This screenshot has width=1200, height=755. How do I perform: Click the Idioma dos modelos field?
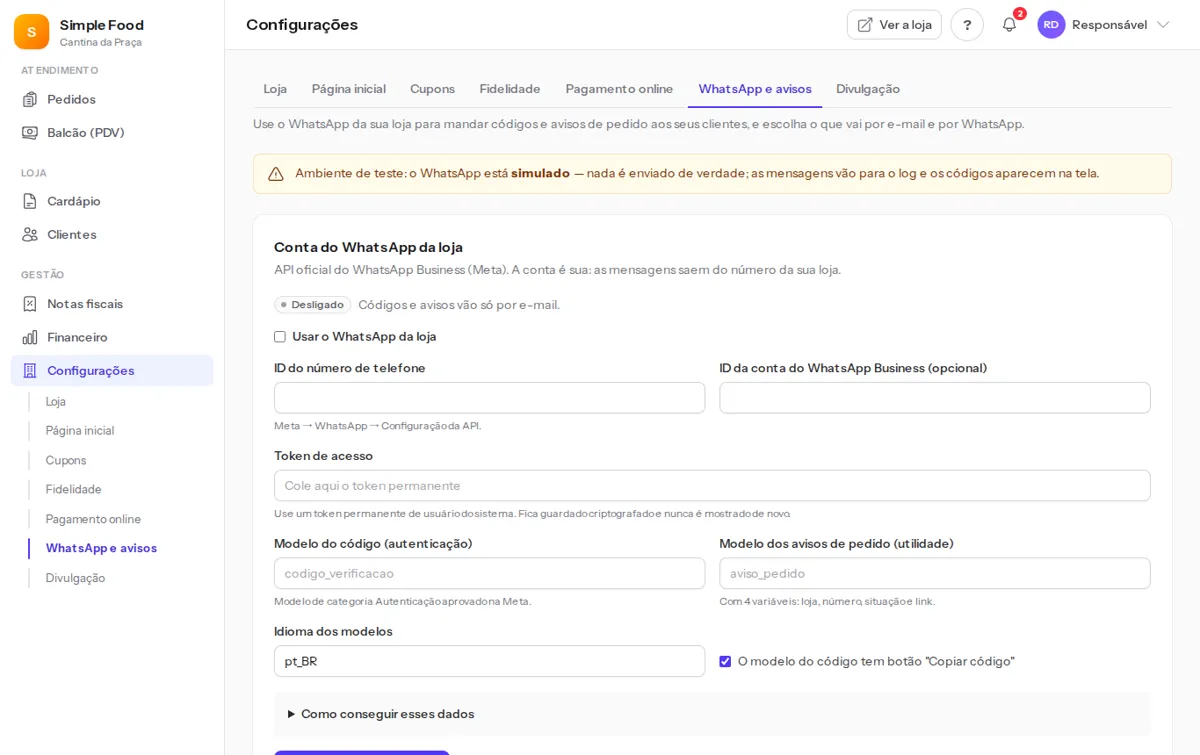(489, 661)
